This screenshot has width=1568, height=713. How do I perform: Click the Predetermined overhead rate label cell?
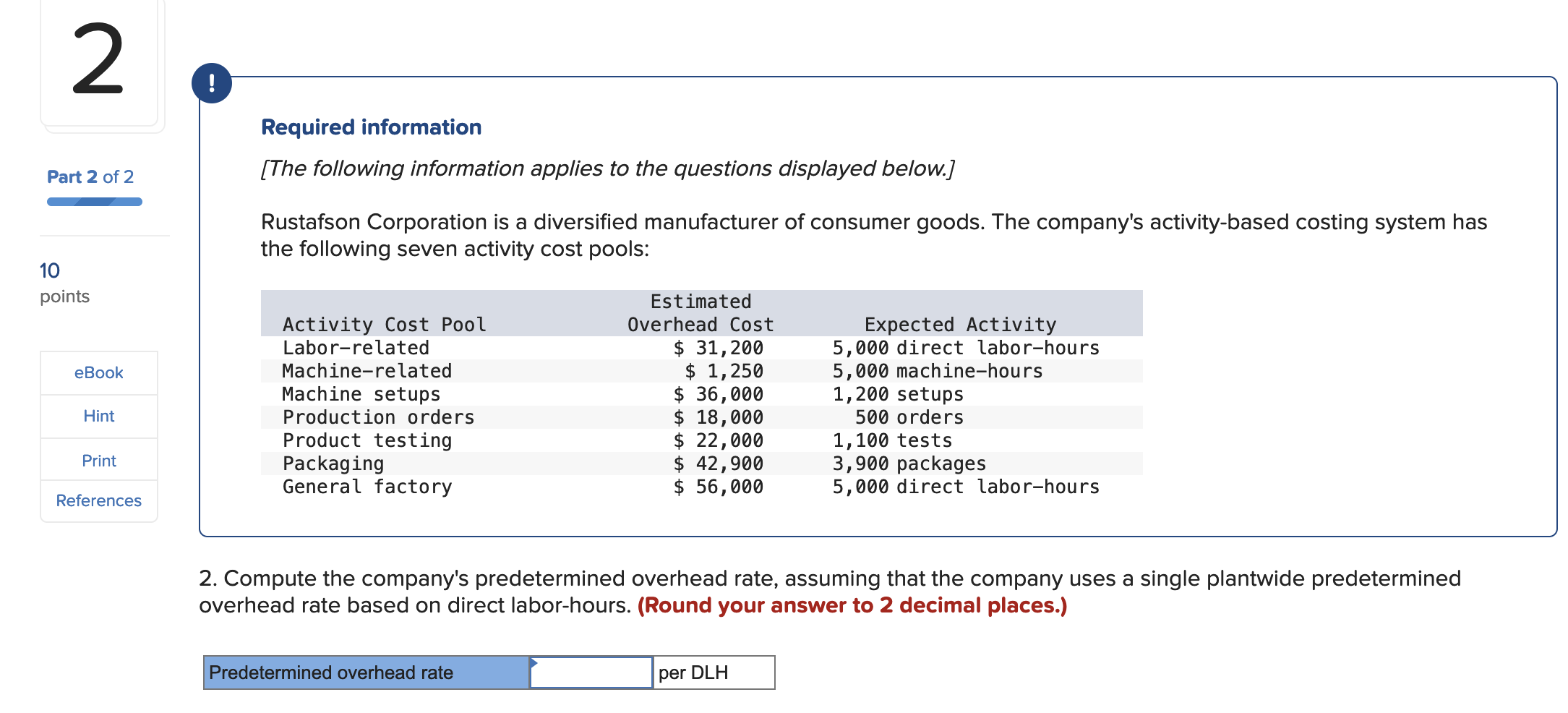(x=365, y=673)
